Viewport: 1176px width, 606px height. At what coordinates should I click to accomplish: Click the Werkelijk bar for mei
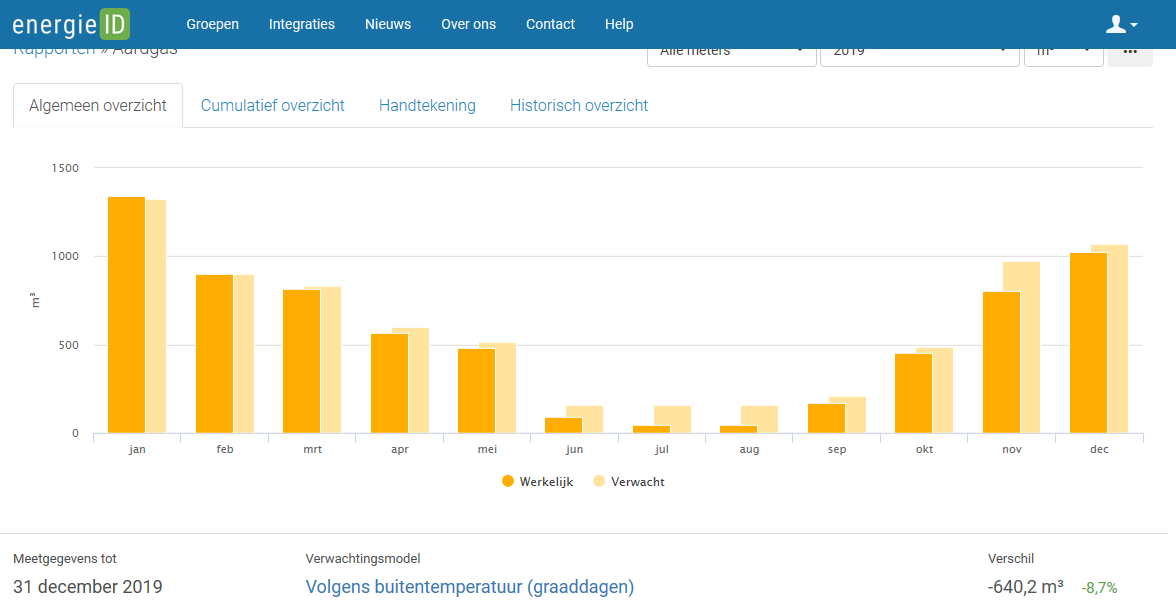476,391
